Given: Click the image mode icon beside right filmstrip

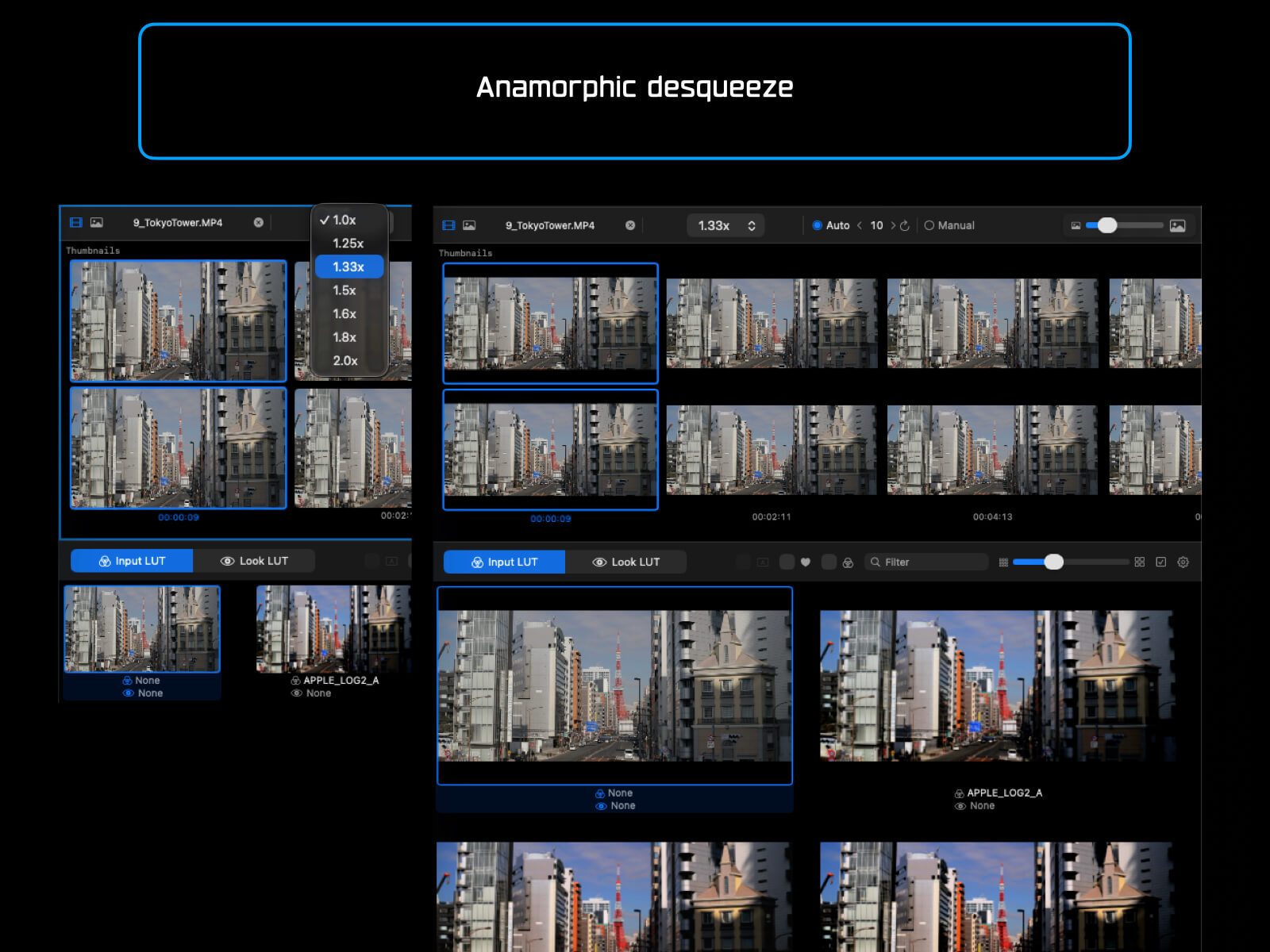Looking at the screenshot, I should pos(470,225).
